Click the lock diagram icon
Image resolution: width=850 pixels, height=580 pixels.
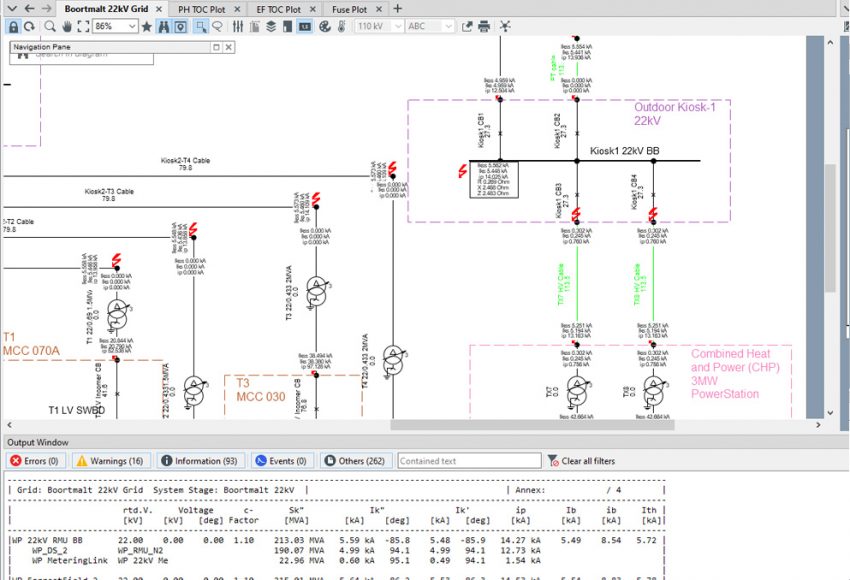pyautogui.click(x=12, y=26)
